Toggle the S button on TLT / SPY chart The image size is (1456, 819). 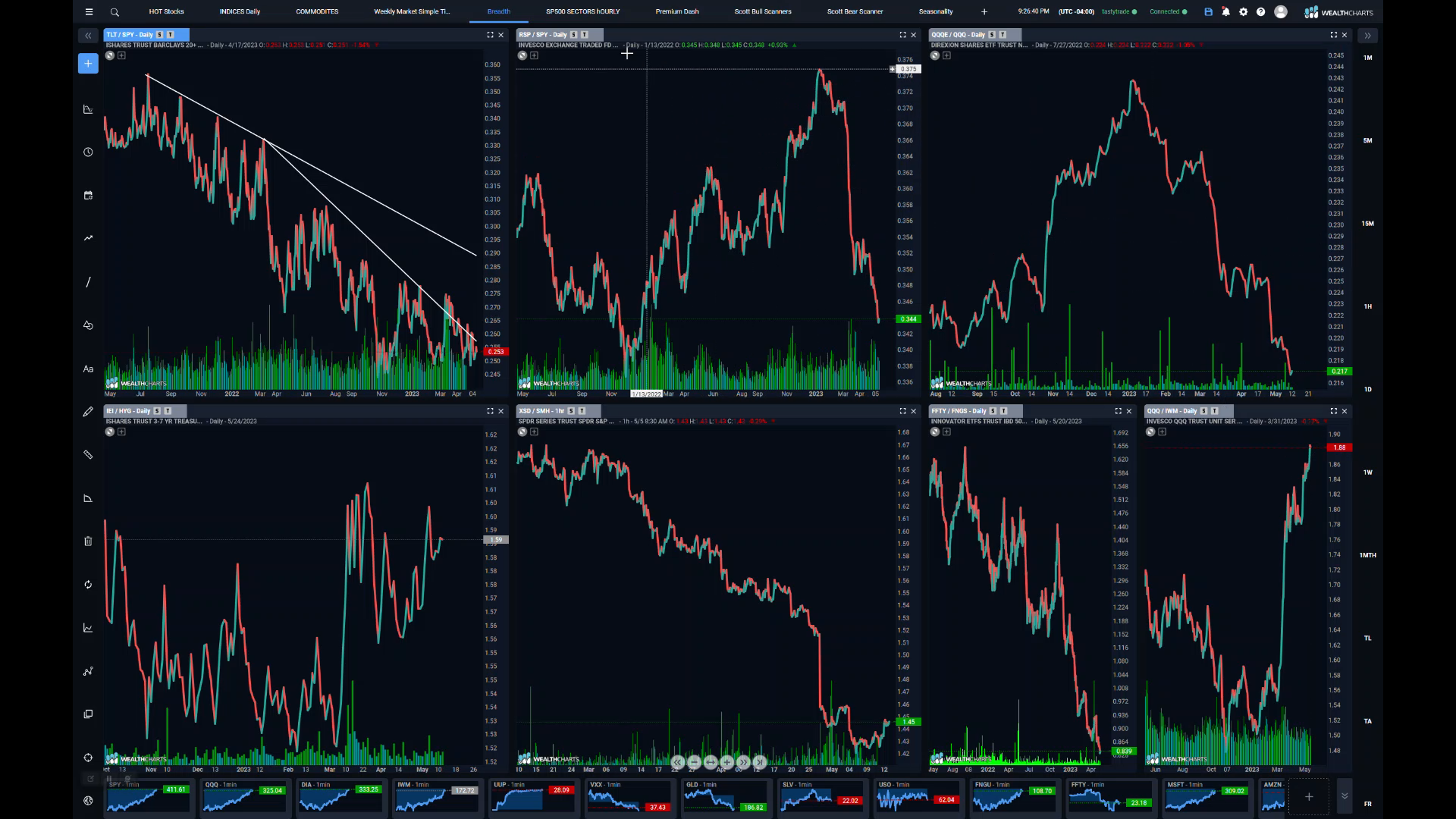click(160, 35)
